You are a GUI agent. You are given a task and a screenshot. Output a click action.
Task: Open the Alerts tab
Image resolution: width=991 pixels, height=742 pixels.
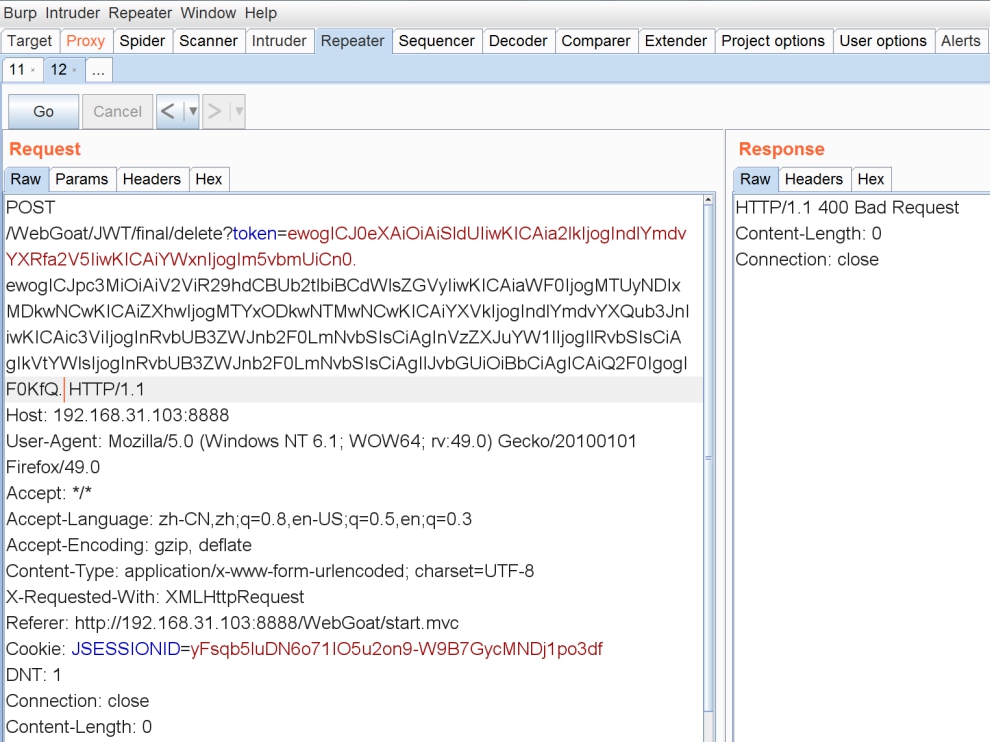pos(961,41)
